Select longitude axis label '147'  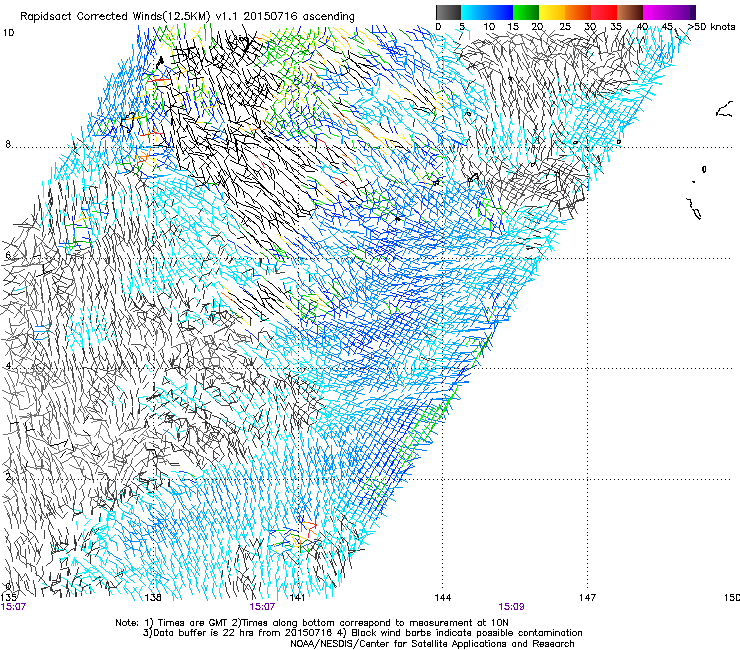click(587, 598)
